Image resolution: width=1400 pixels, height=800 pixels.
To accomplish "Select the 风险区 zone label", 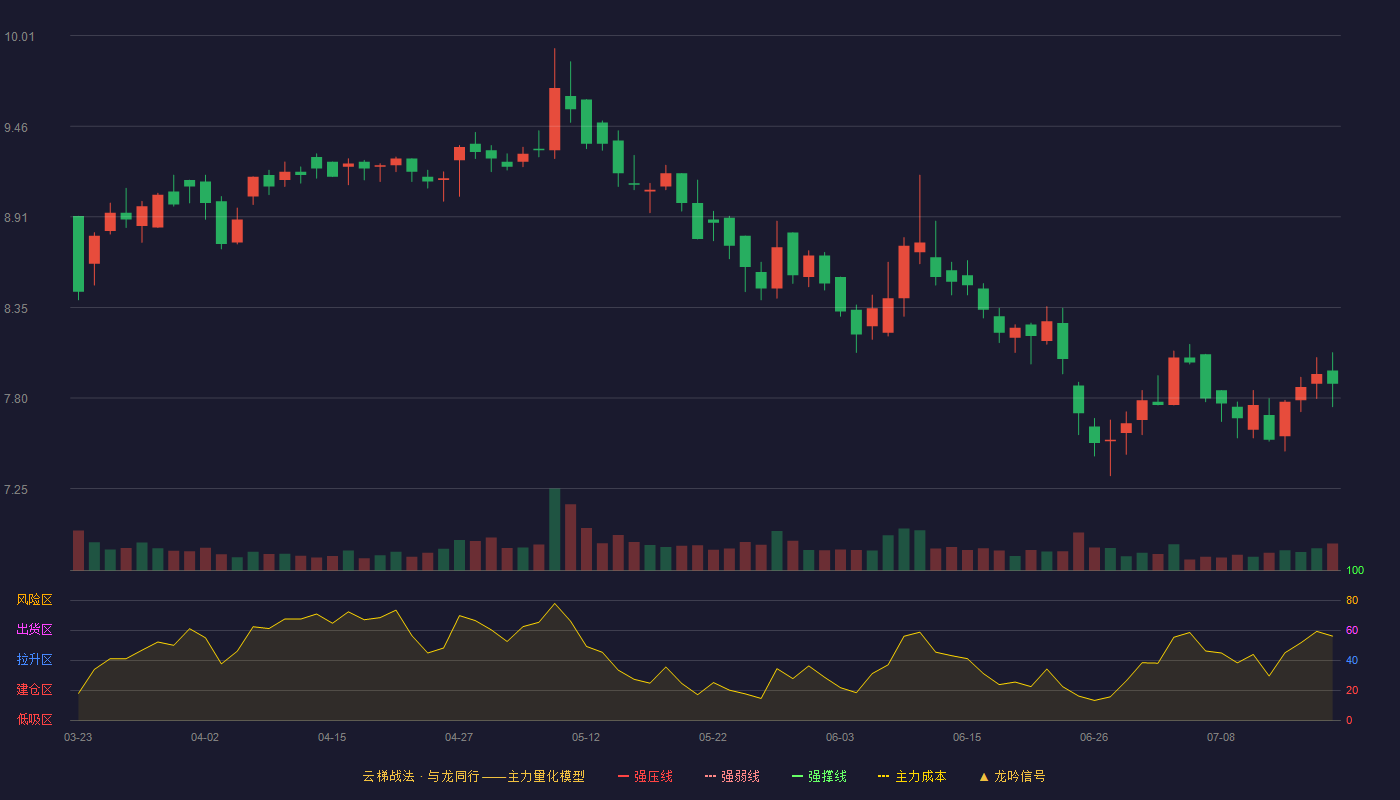I will click(34, 600).
